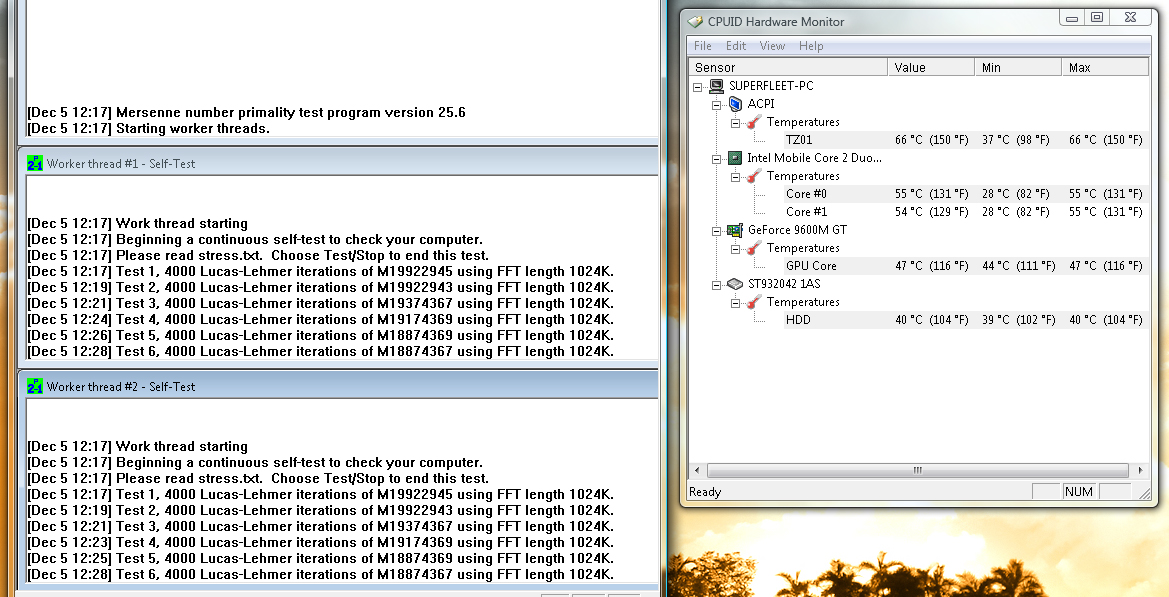
Task: Click the GeForce 9600M GT label
Action: 797,230
